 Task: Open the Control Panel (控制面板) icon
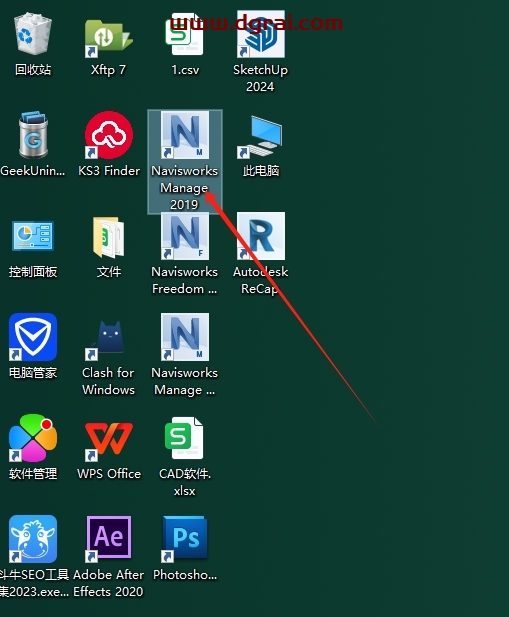coord(33,236)
